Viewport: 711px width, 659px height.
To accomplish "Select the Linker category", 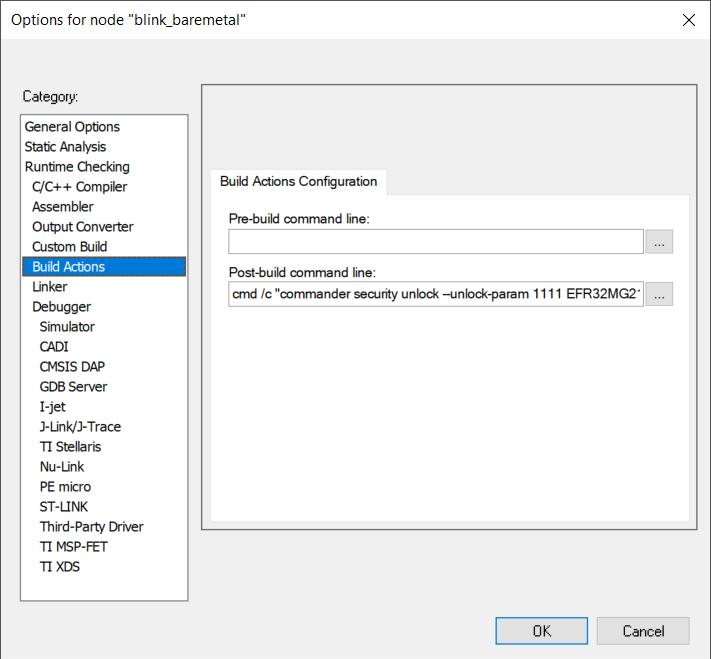I will [x=50, y=287].
